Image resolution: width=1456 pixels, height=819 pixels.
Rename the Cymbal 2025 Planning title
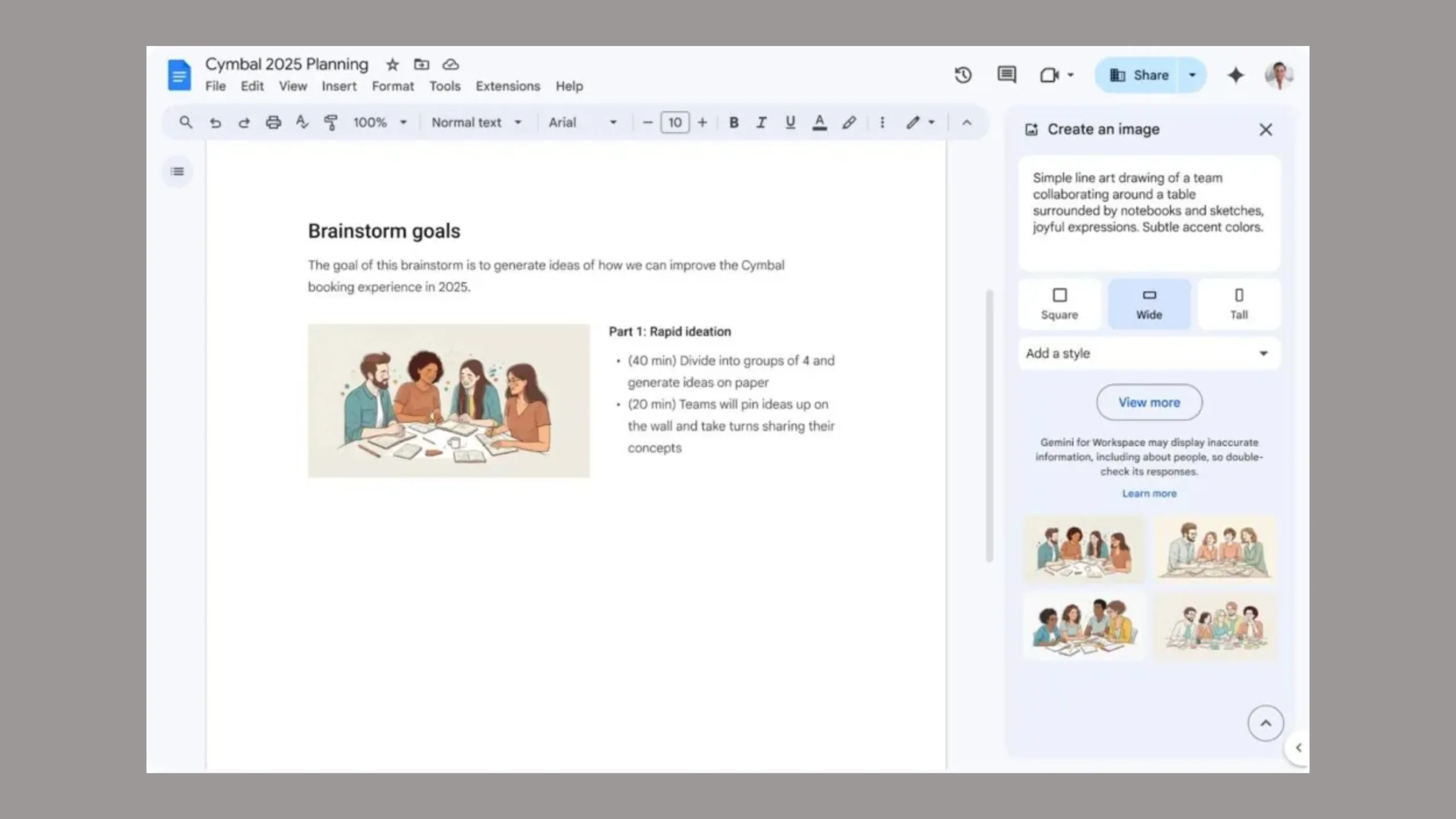pos(287,64)
